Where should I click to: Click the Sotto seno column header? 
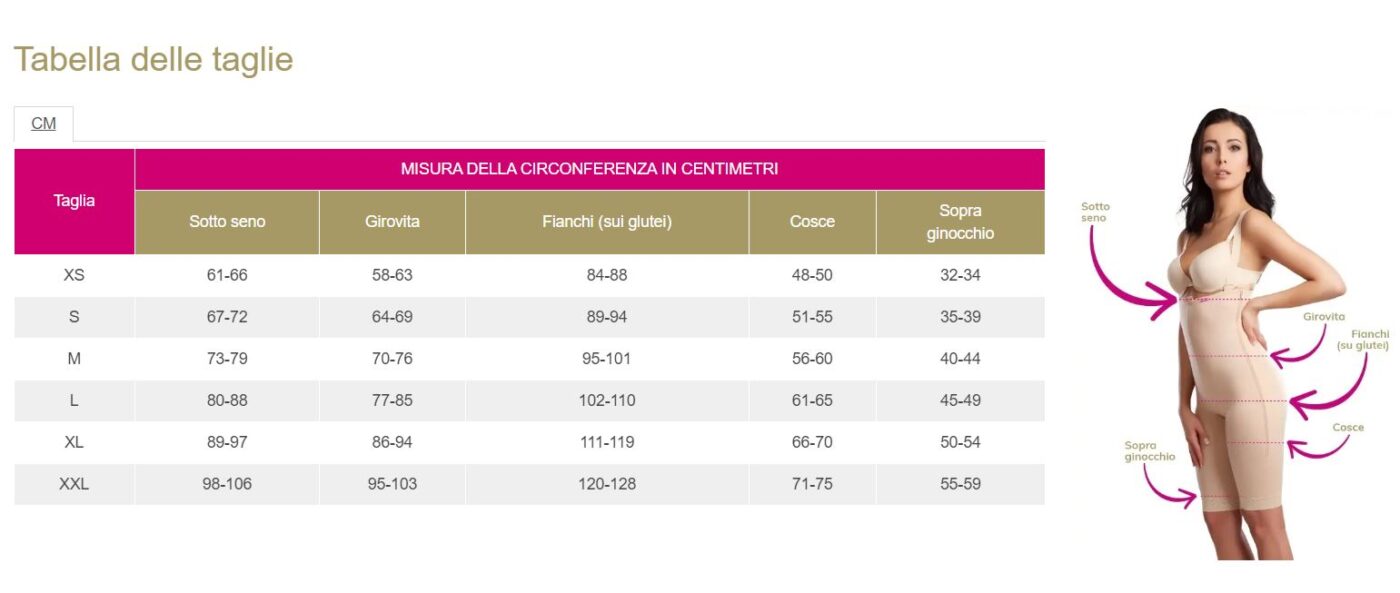coord(227,222)
